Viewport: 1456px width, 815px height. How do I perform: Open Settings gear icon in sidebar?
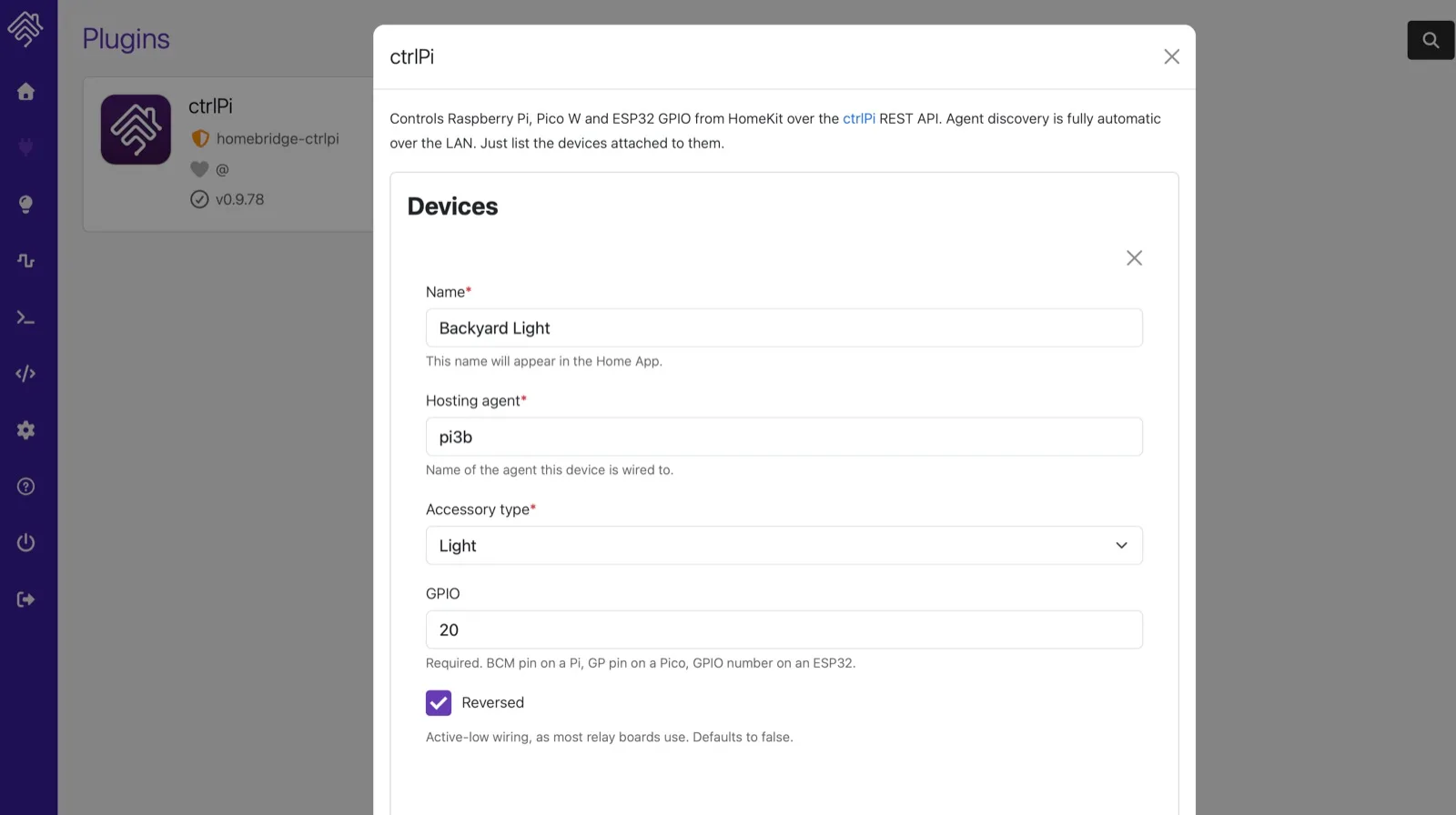click(25, 429)
